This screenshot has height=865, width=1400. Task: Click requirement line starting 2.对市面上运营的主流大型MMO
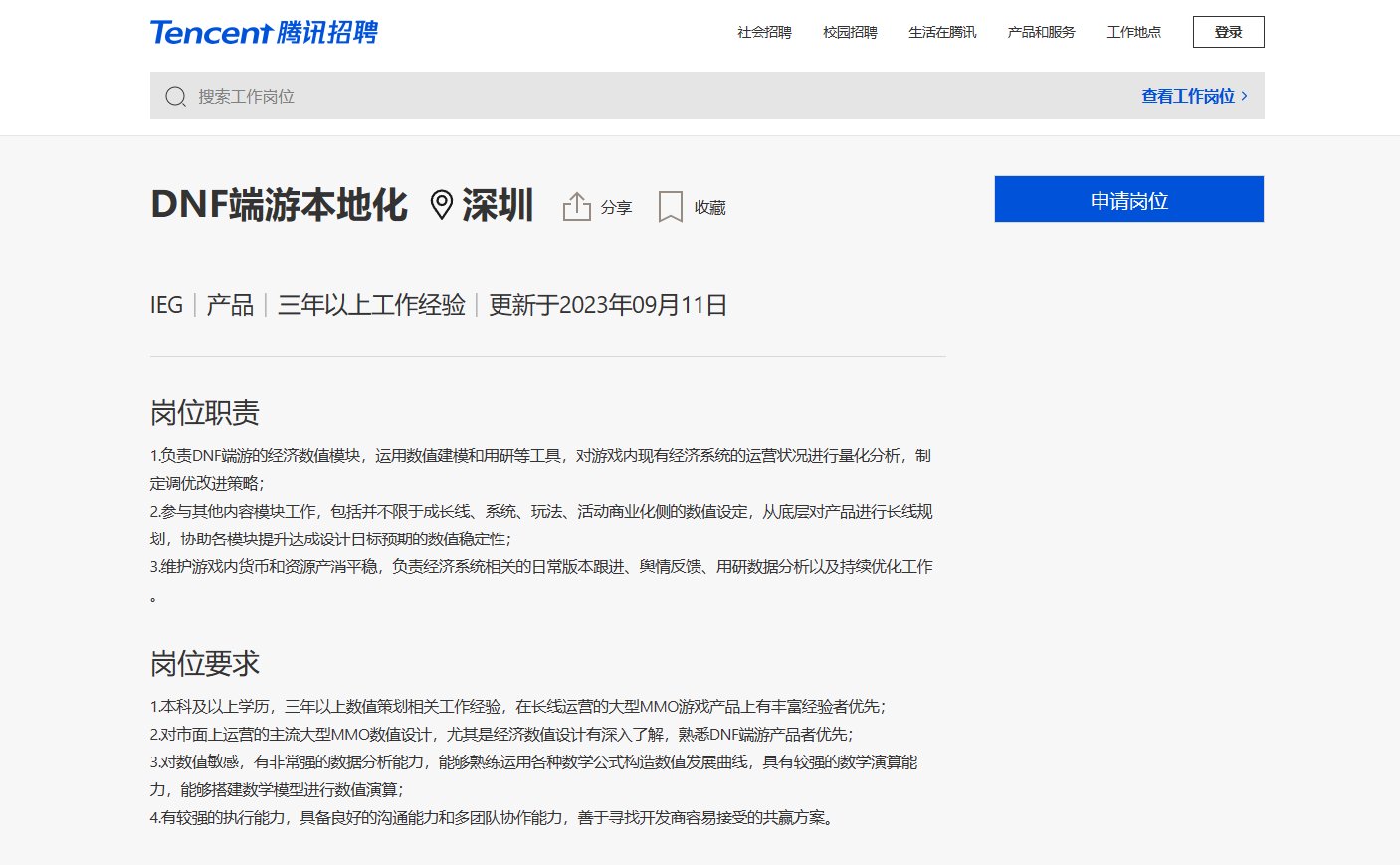pyautogui.click(x=501, y=734)
